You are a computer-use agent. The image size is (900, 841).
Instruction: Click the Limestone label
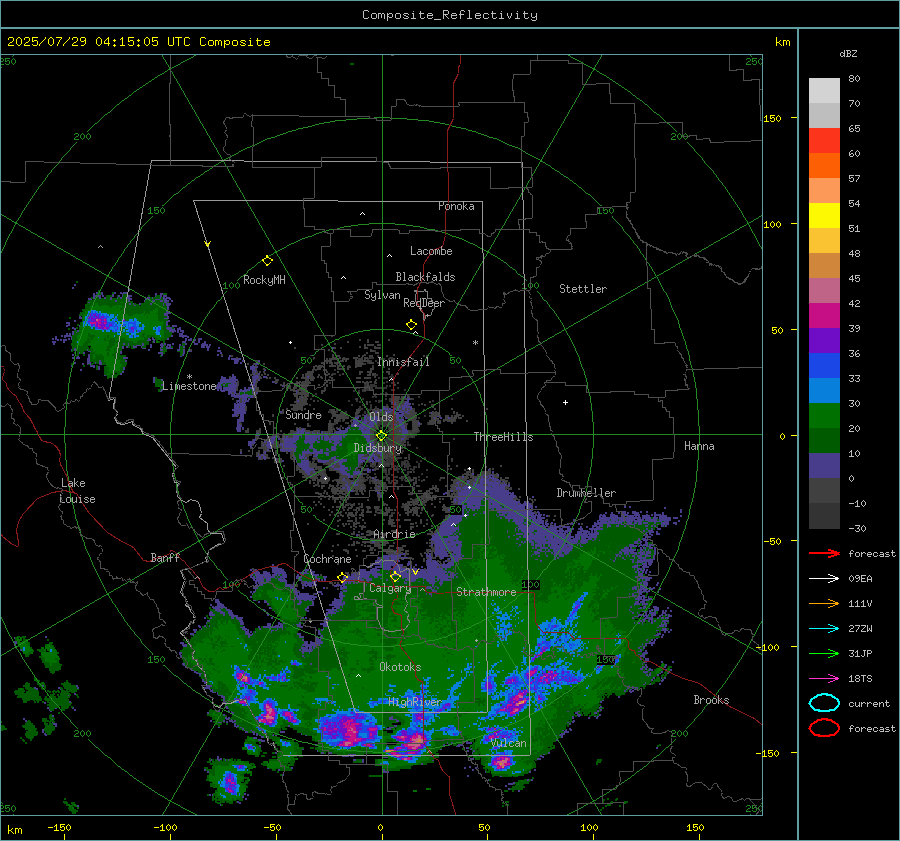(189, 386)
